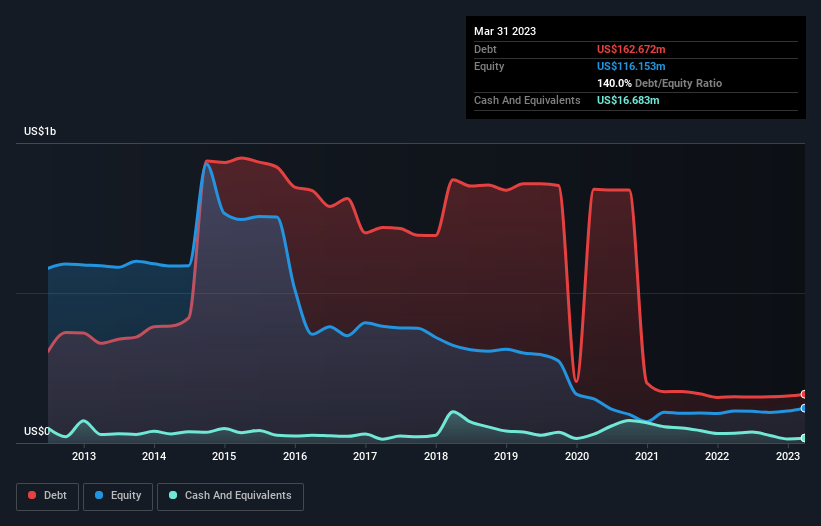The height and width of the screenshot is (526, 821).
Task: Click the teal Cash And Equivalents legend dot
Action: coord(173,495)
